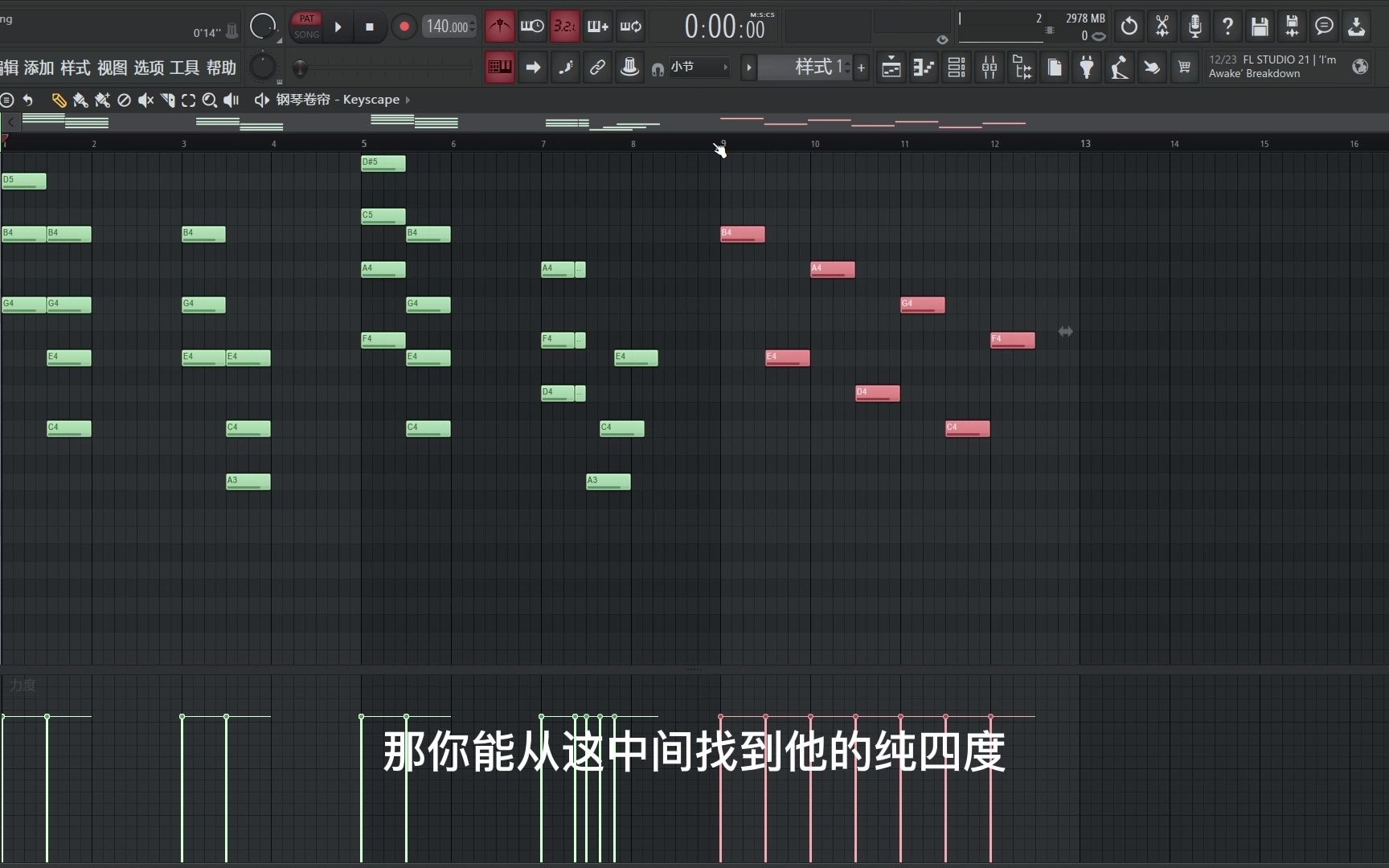This screenshot has height=868, width=1389.
Task: Open the Piano roll window icon
Action: coord(924,68)
